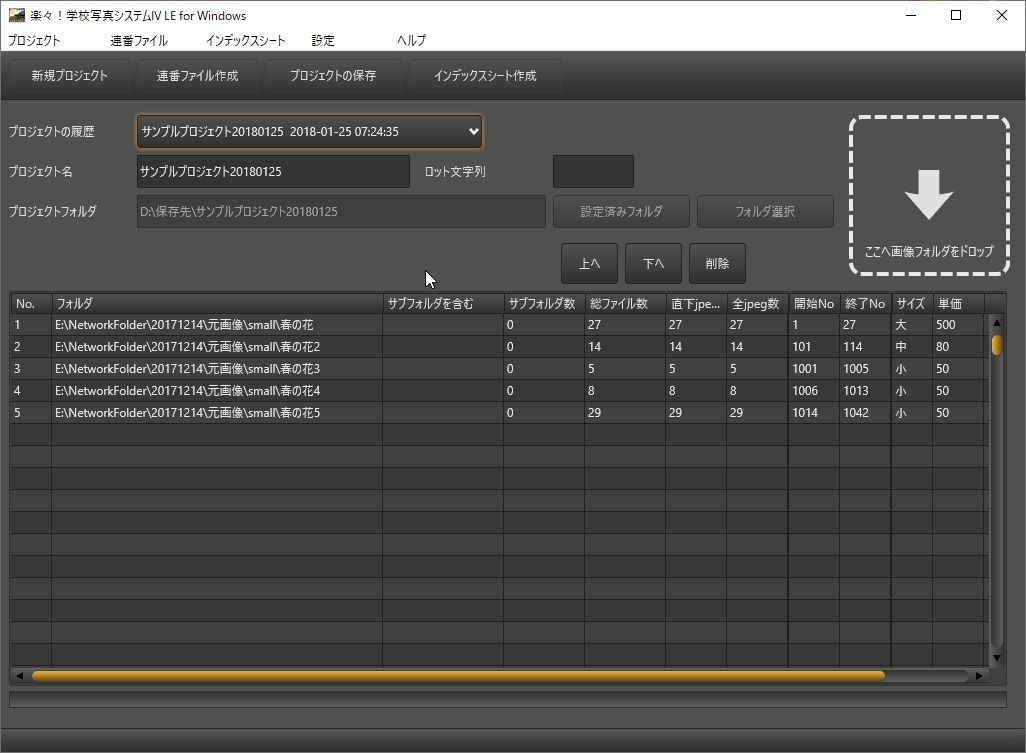The height and width of the screenshot is (753, 1026).
Task: Click the 単価 cell showing 80
Action: tap(958, 347)
